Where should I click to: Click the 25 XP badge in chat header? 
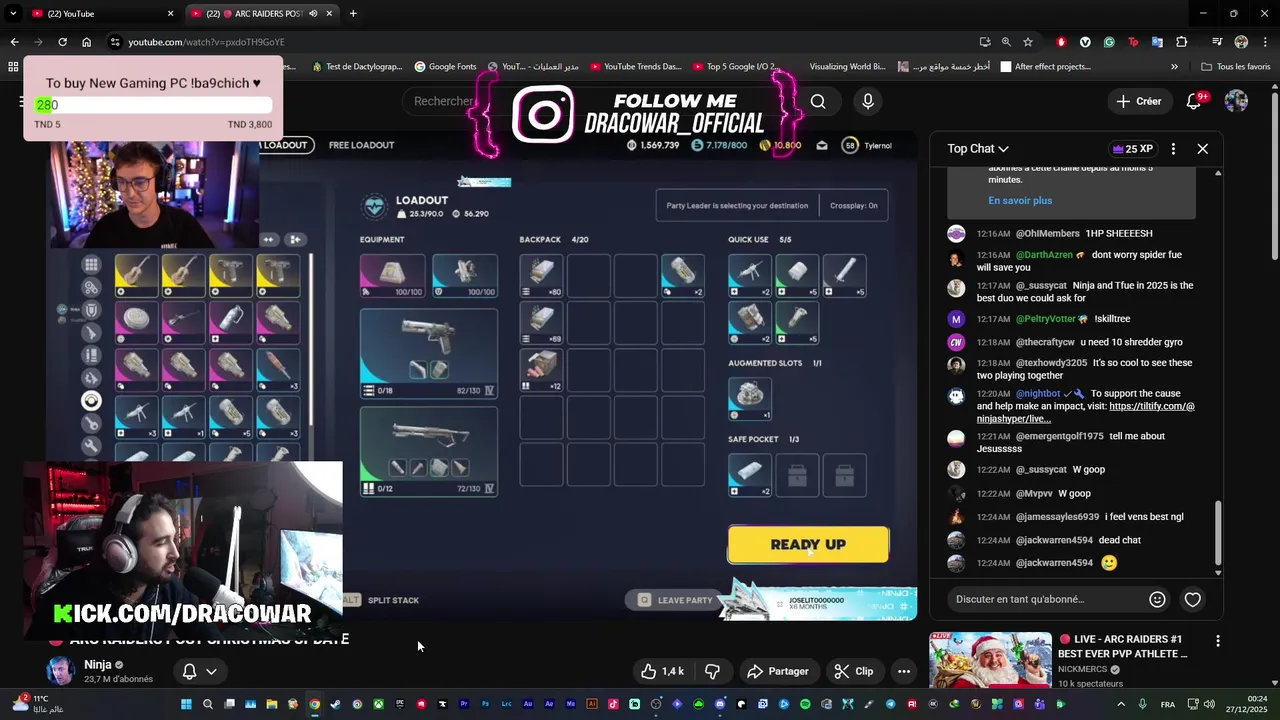tap(1132, 148)
